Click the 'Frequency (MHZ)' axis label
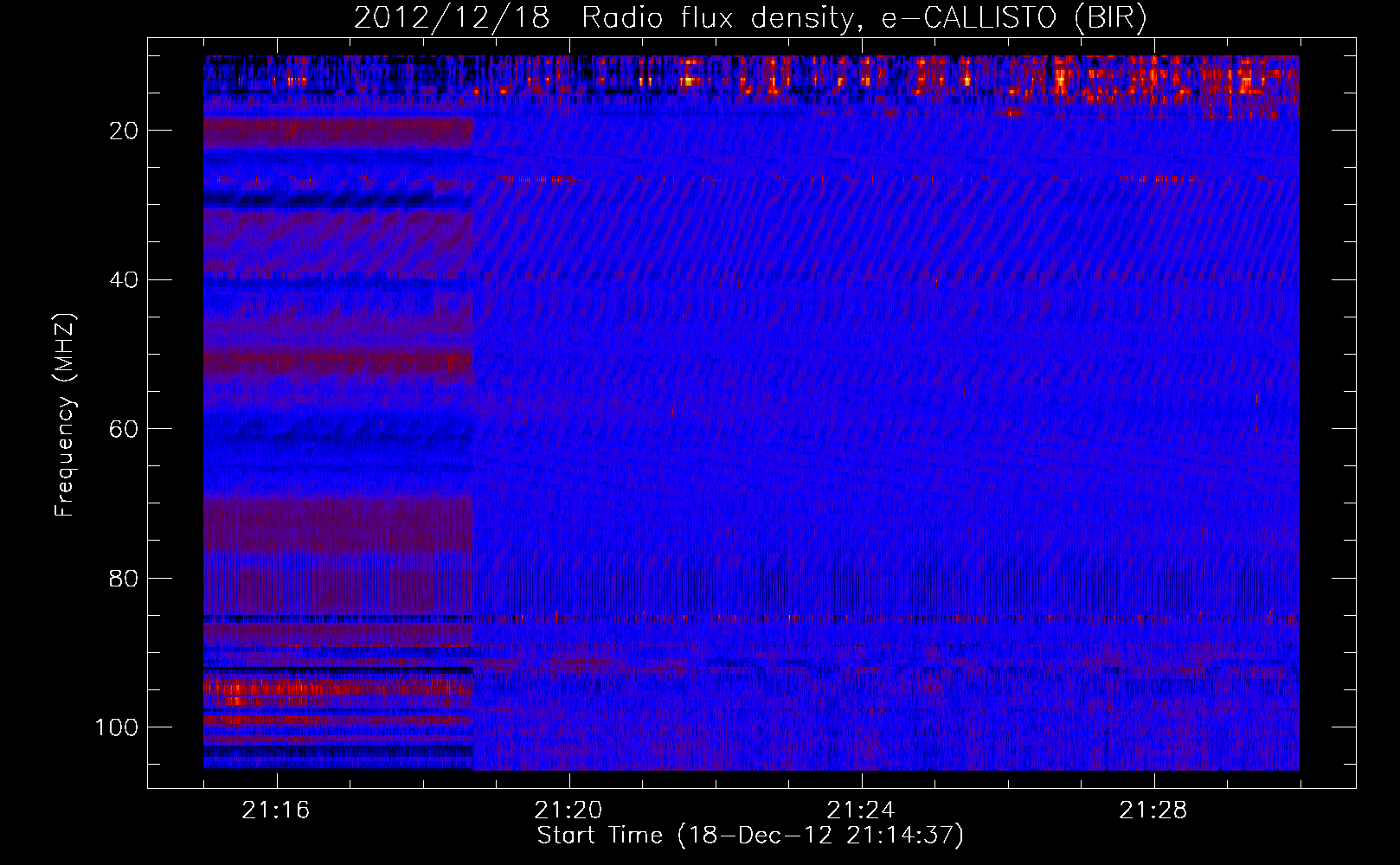This screenshot has width=1400, height=865. (65, 415)
